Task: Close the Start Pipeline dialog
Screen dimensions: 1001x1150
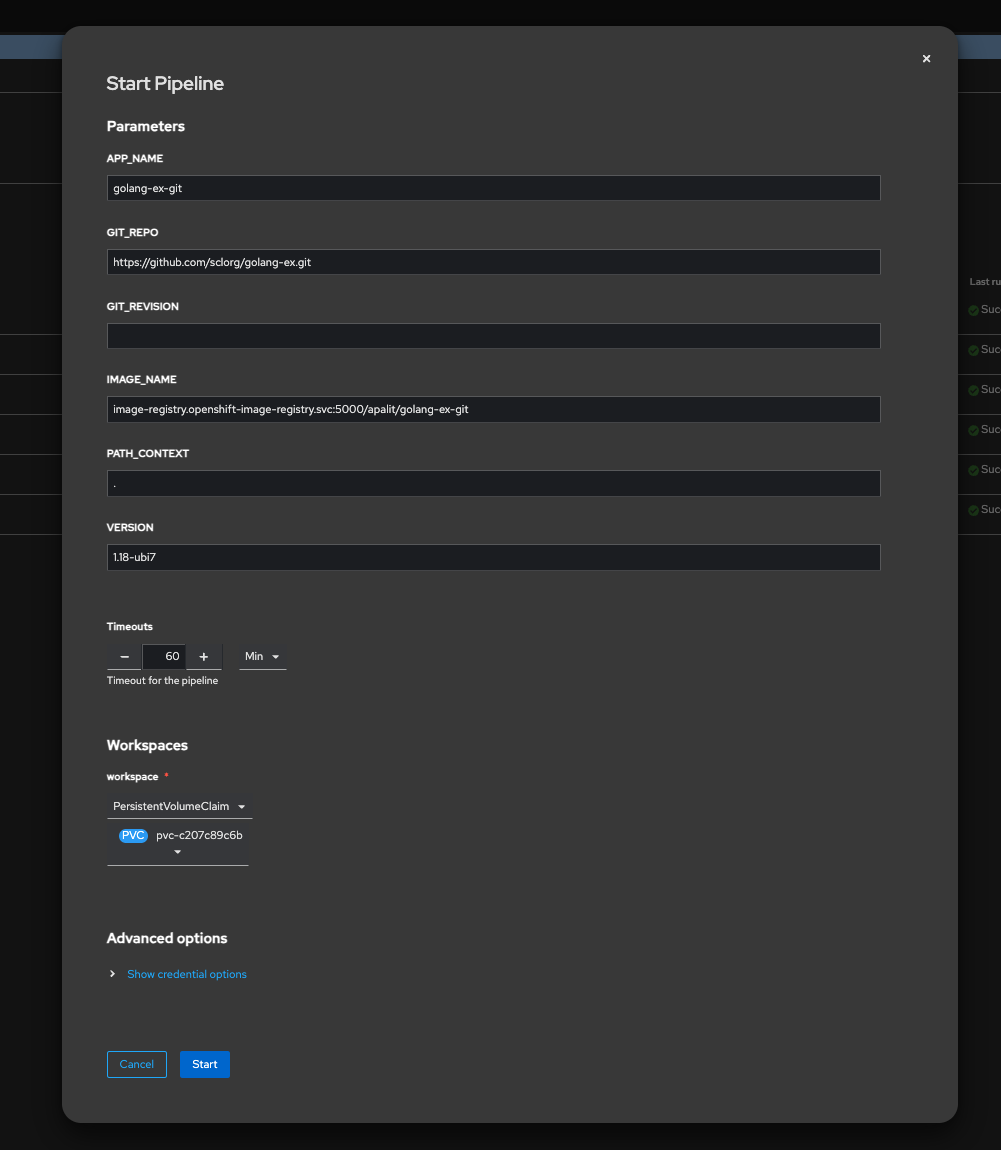Action: [926, 59]
